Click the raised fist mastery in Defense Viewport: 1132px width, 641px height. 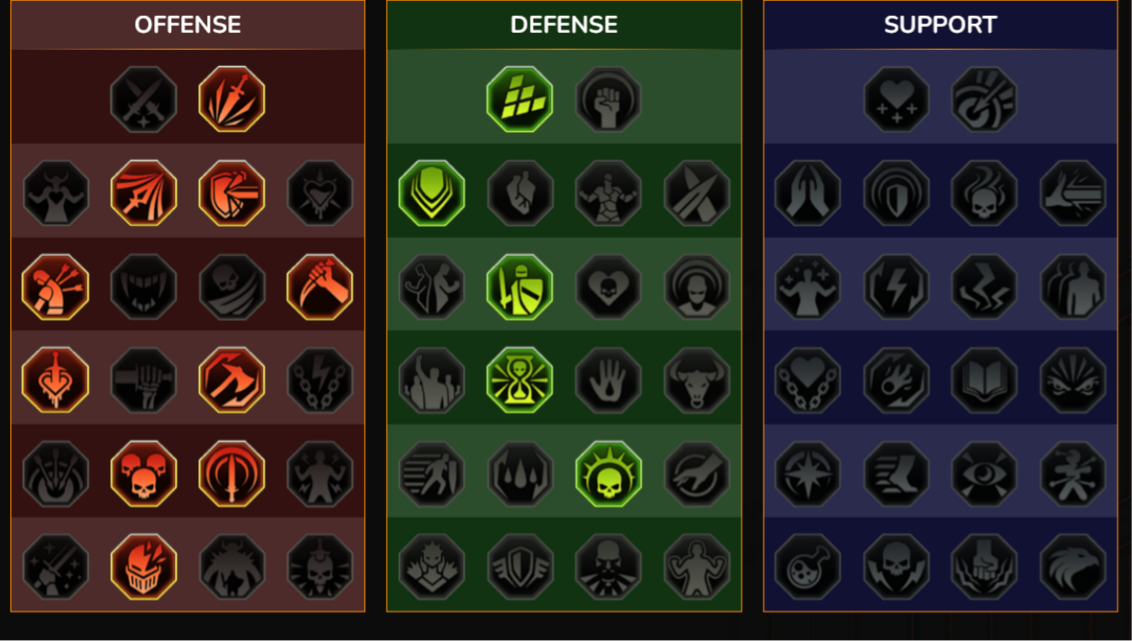click(609, 100)
